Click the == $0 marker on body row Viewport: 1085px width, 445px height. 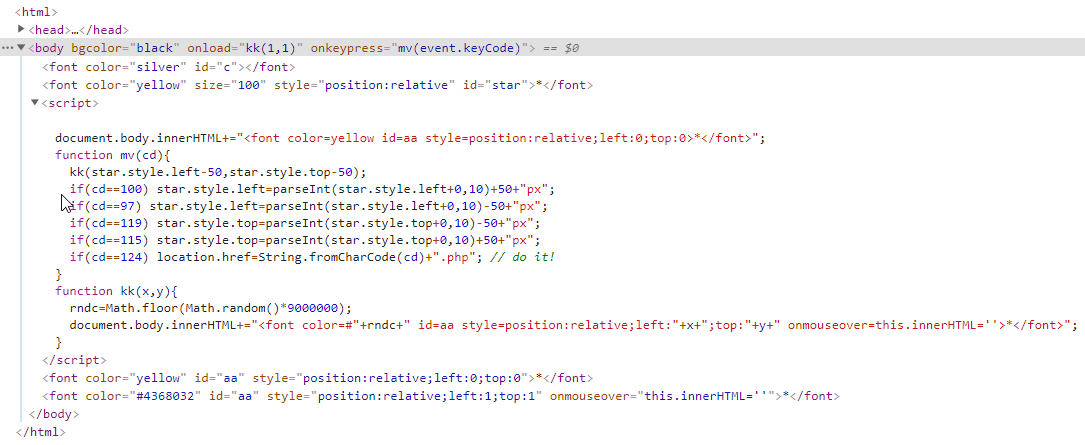pos(560,48)
